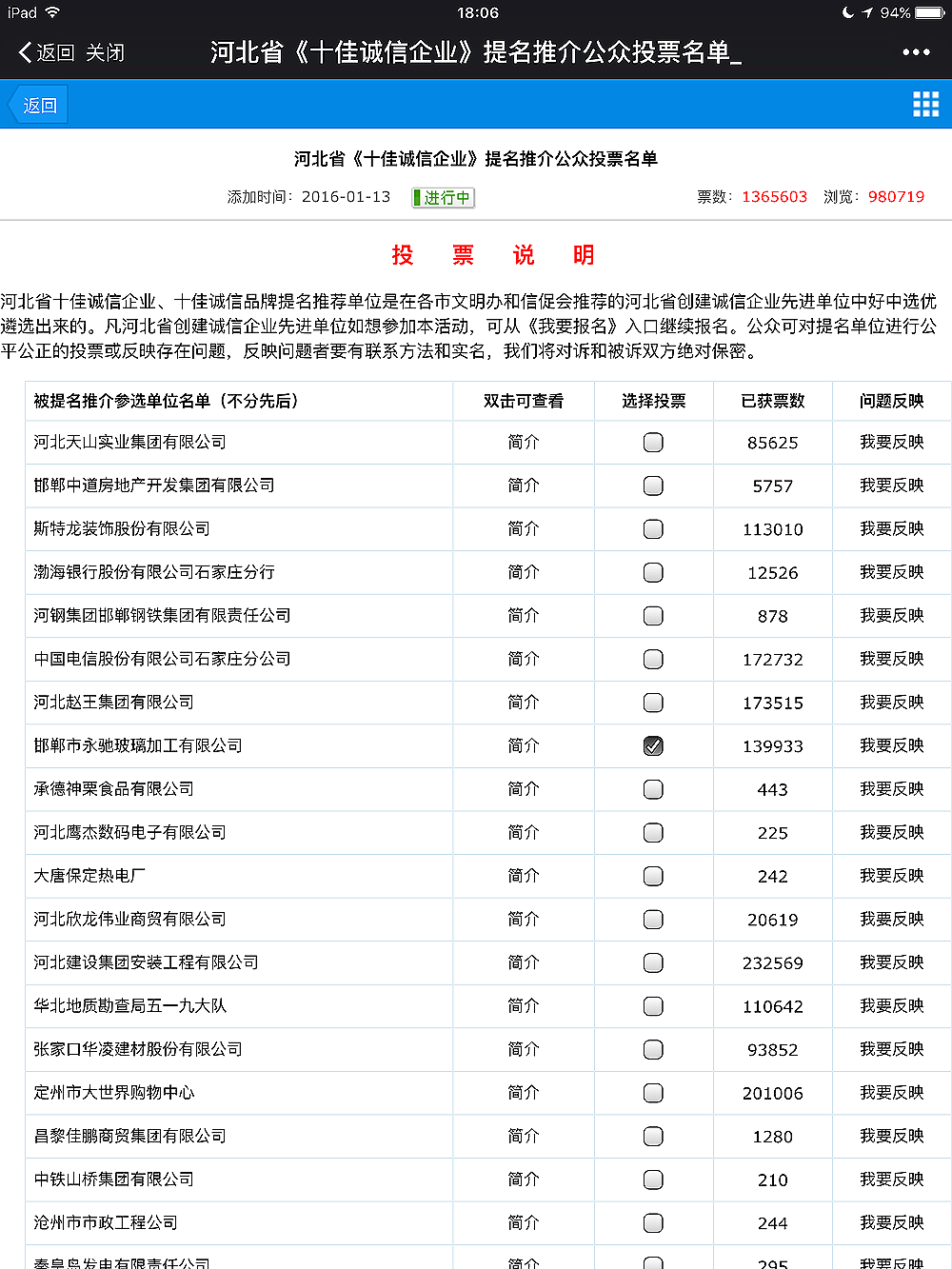This screenshot has width=952, height=1269.
Task: Open 简介 for 河北赵王集团有限公司
Action: [524, 702]
